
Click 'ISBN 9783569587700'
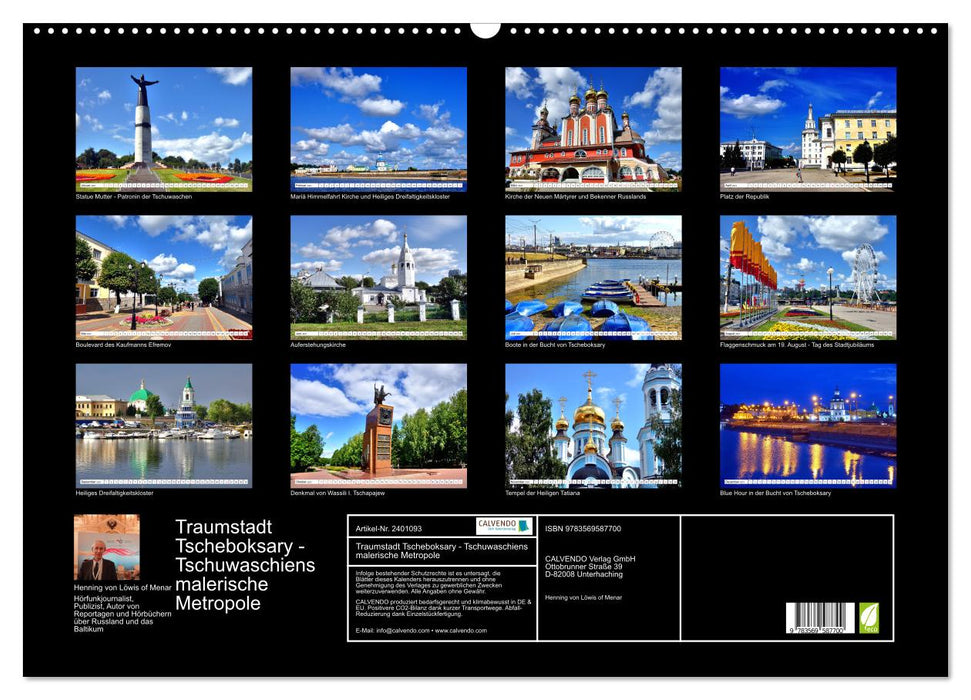(583, 528)
